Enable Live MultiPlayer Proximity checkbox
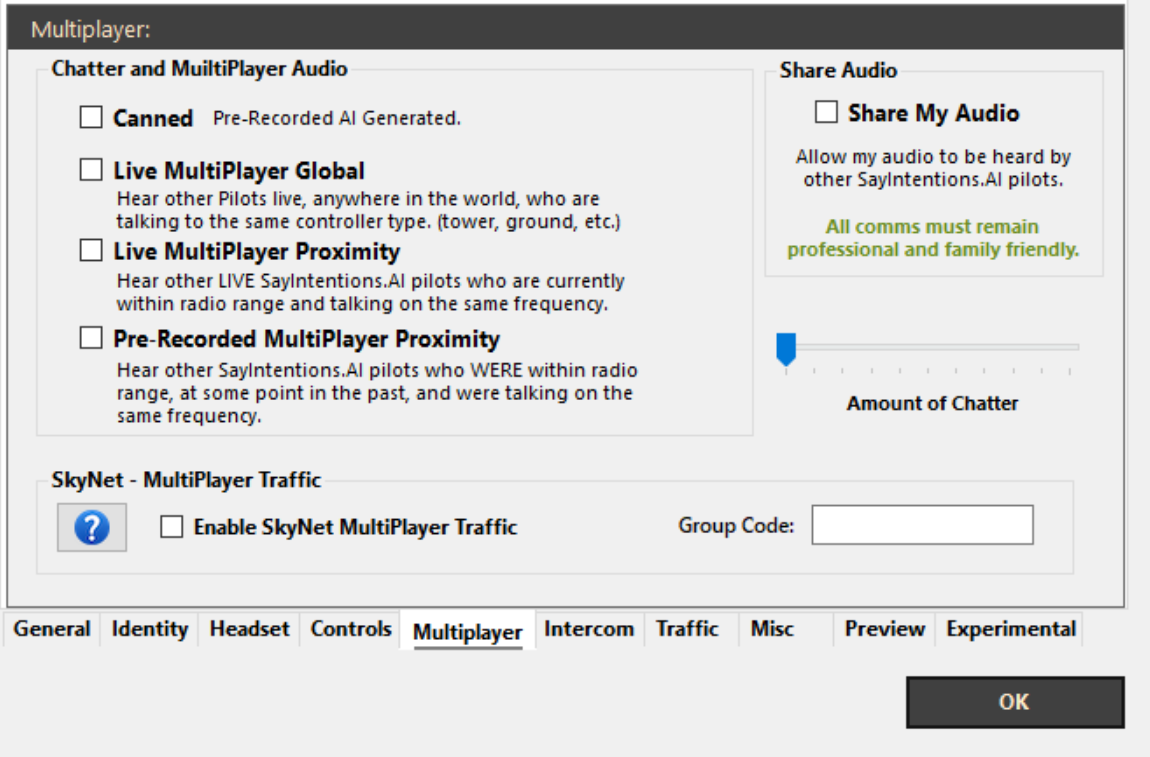1150x757 pixels. 91,250
